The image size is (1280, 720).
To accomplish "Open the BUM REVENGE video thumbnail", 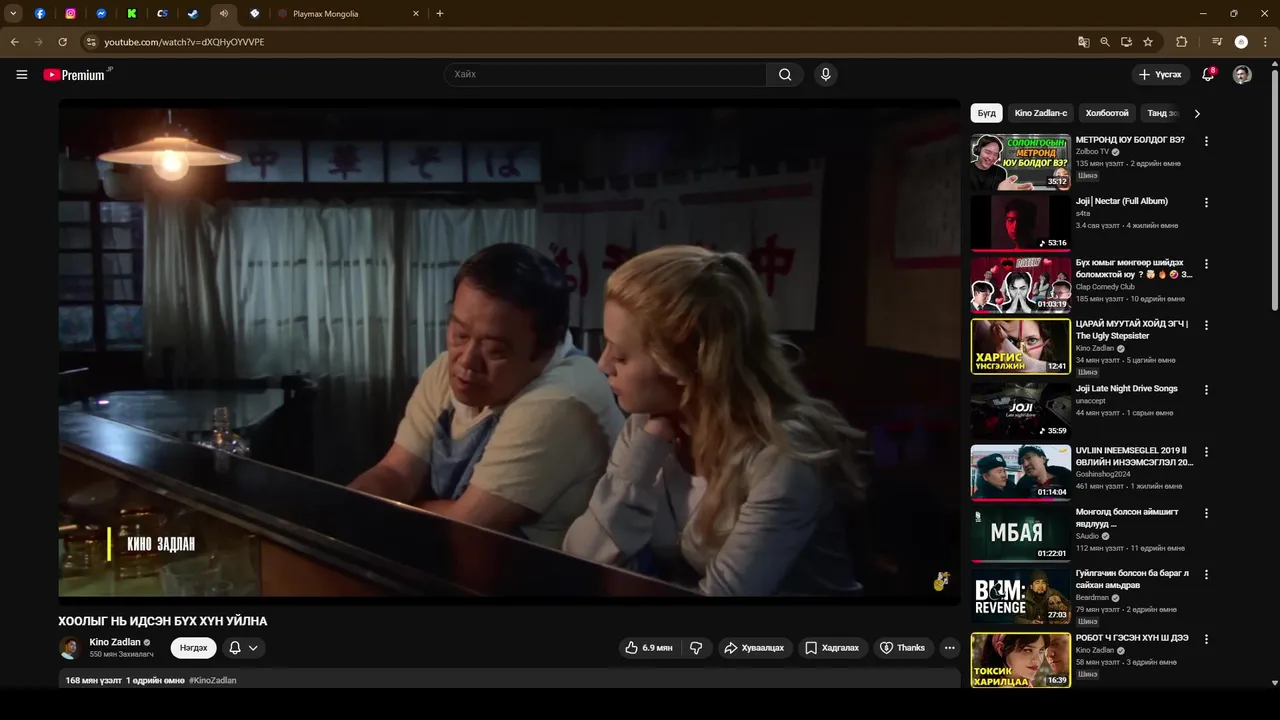I will click(1020, 596).
